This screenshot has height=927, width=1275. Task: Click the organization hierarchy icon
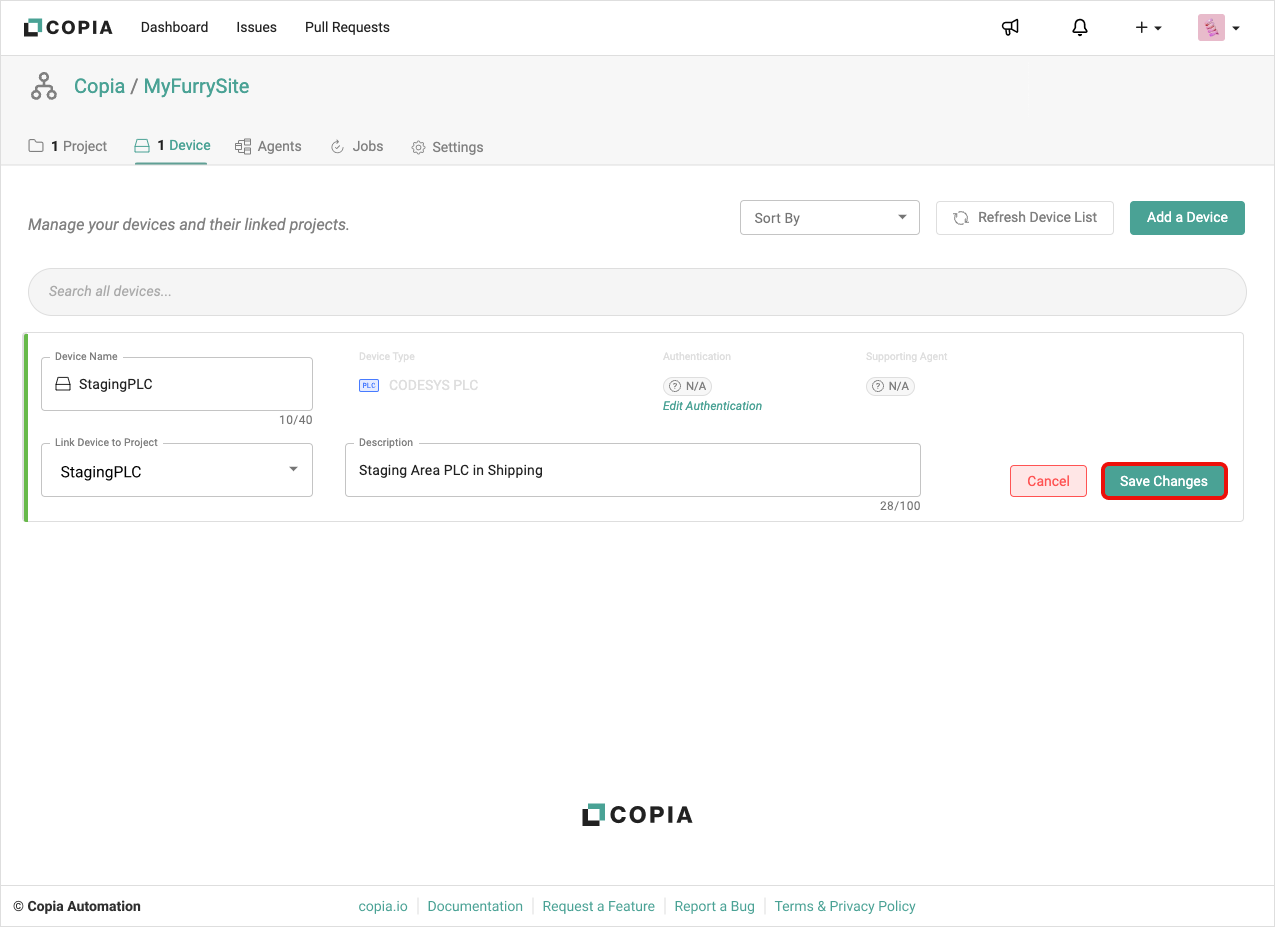(44, 87)
